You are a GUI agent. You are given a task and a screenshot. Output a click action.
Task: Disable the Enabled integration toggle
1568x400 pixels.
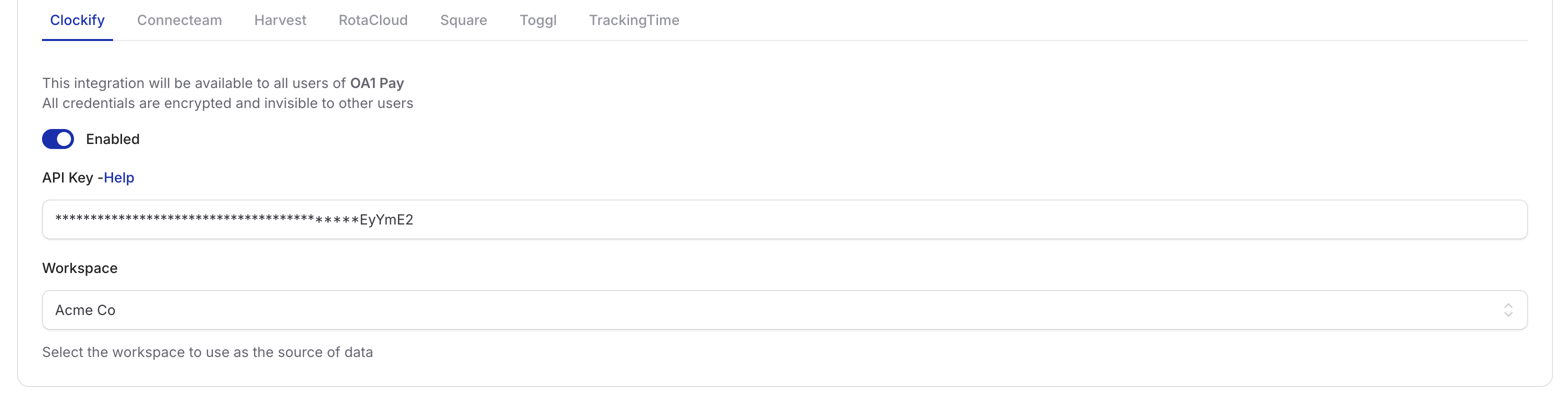tap(58, 139)
